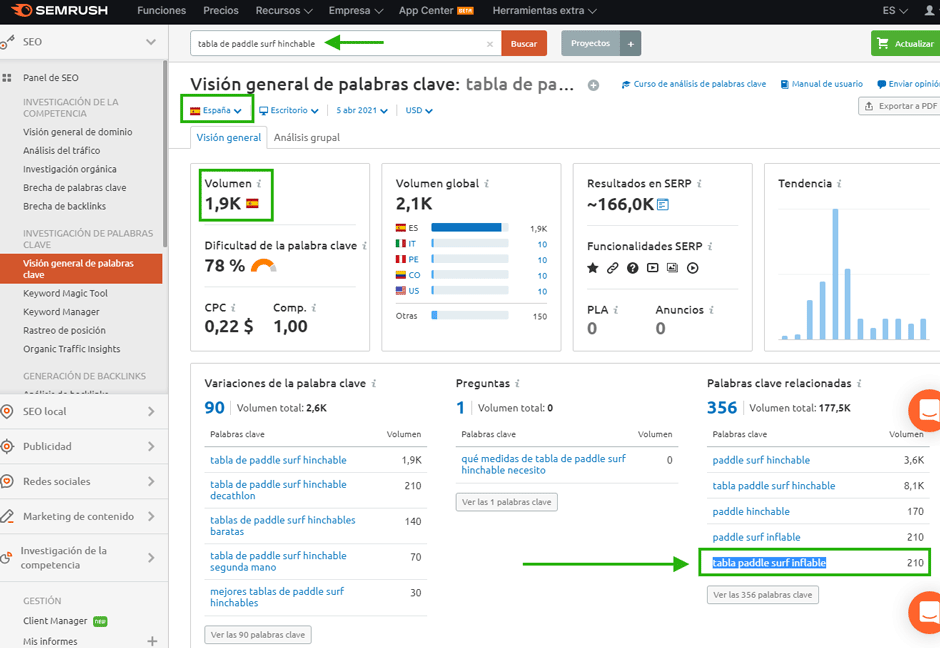Open the Escritorio device dropdown

pyautogui.click(x=289, y=111)
